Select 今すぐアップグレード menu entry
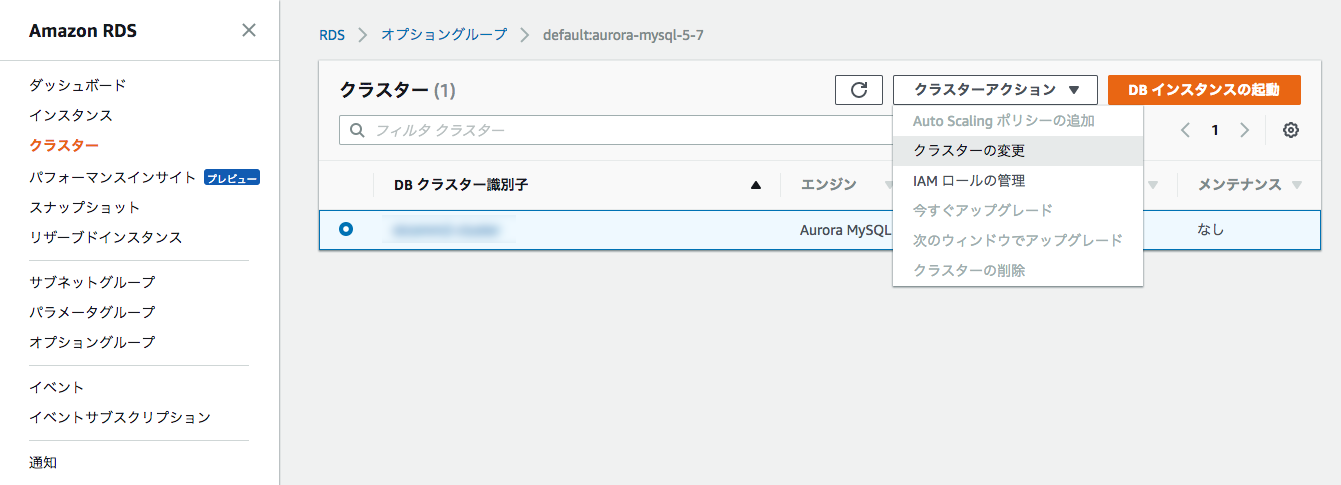 coord(1018,211)
